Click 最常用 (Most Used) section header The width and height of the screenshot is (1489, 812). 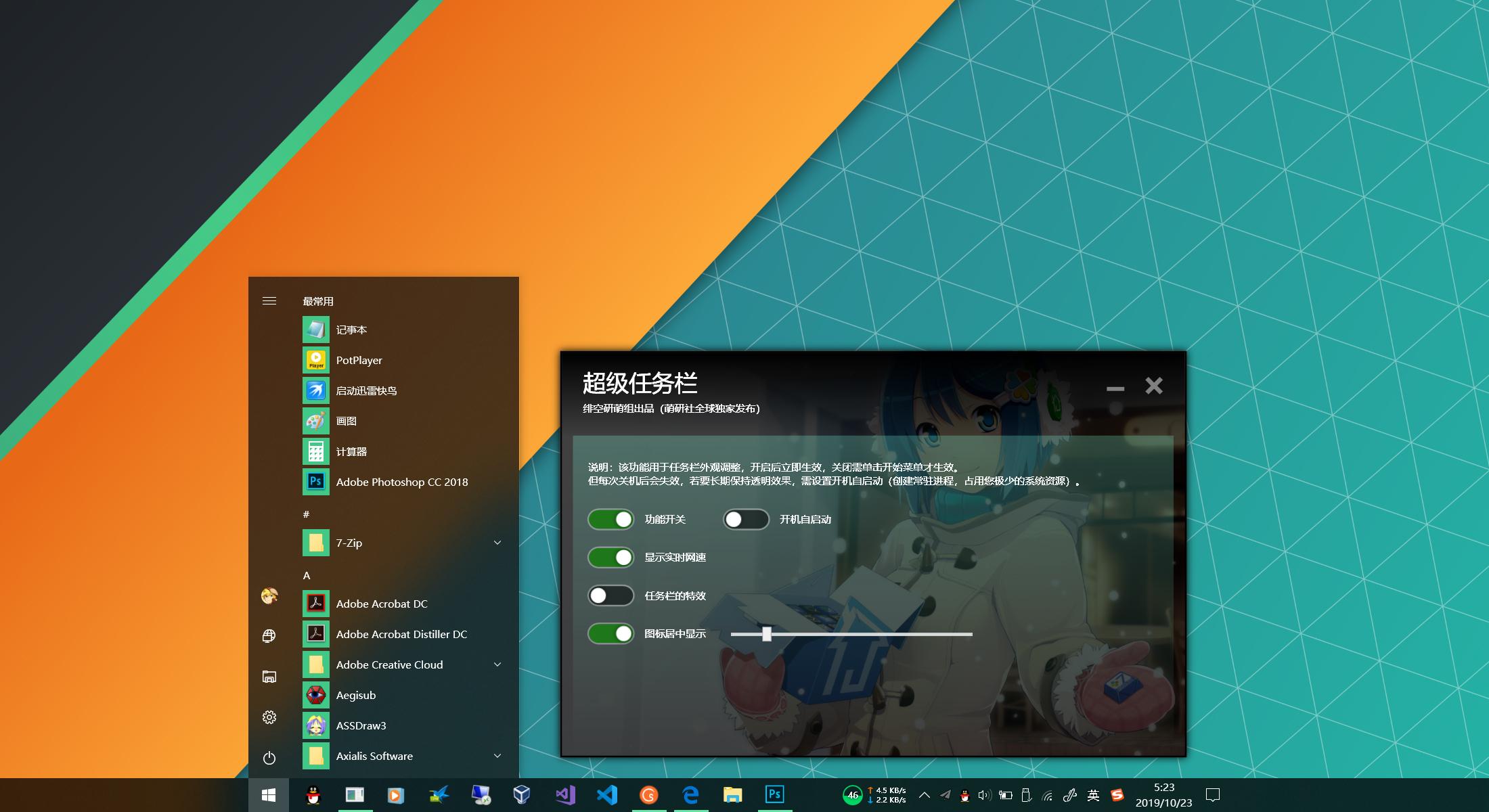(320, 300)
